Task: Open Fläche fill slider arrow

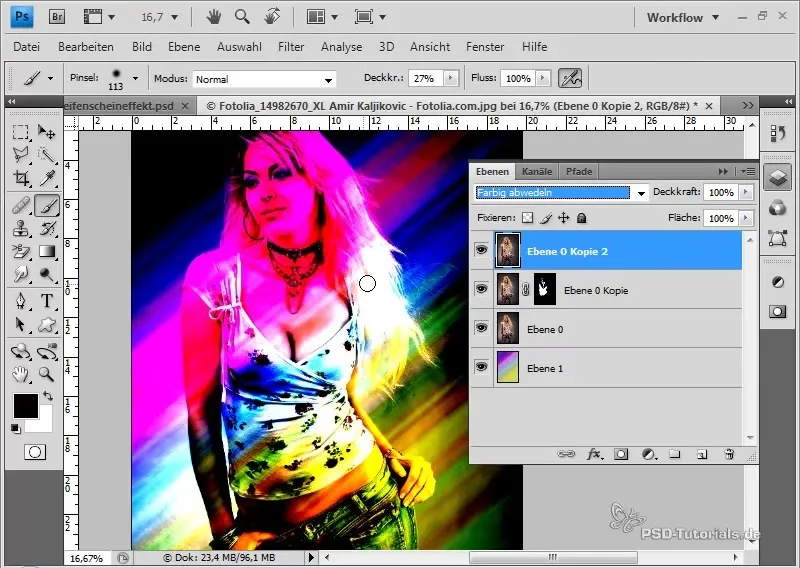Action: coord(746,218)
